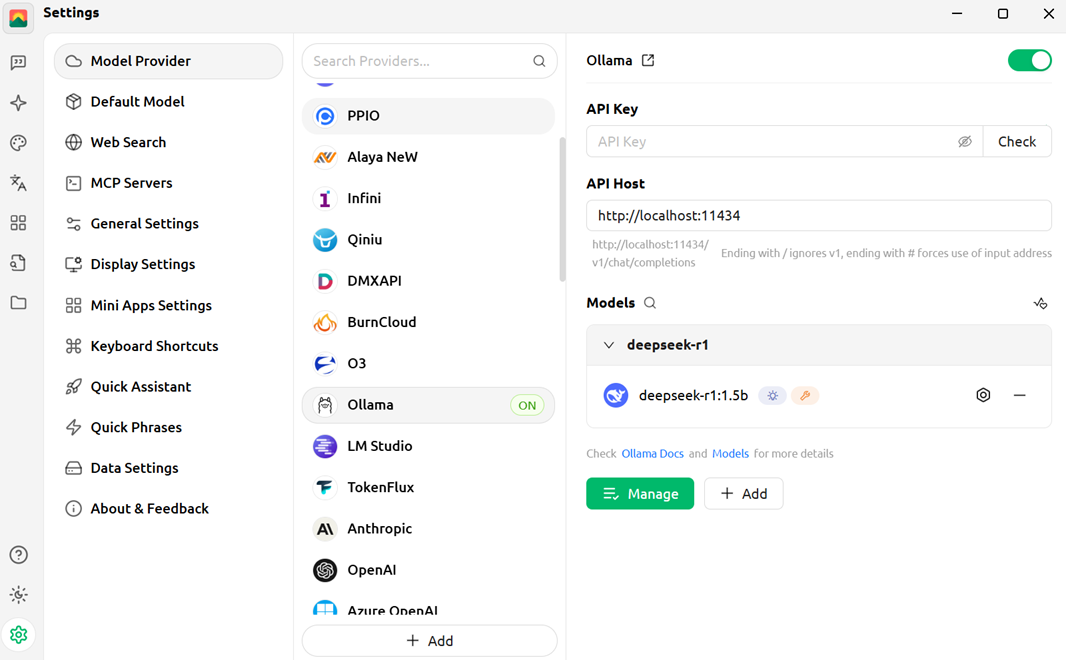Click the green Manage models button

(x=640, y=493)
